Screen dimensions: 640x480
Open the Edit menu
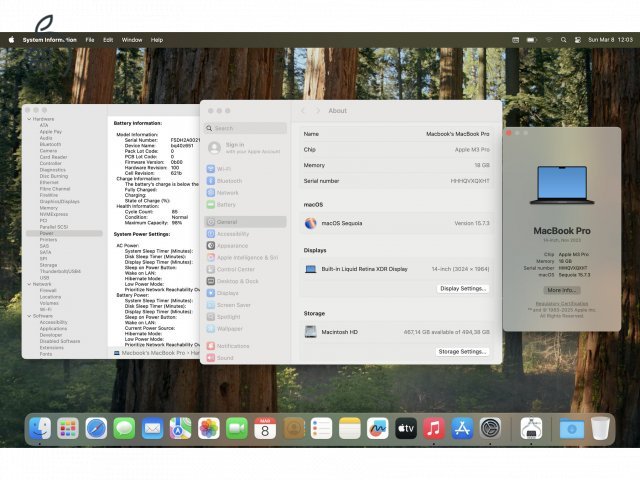(x=108, y=40)
